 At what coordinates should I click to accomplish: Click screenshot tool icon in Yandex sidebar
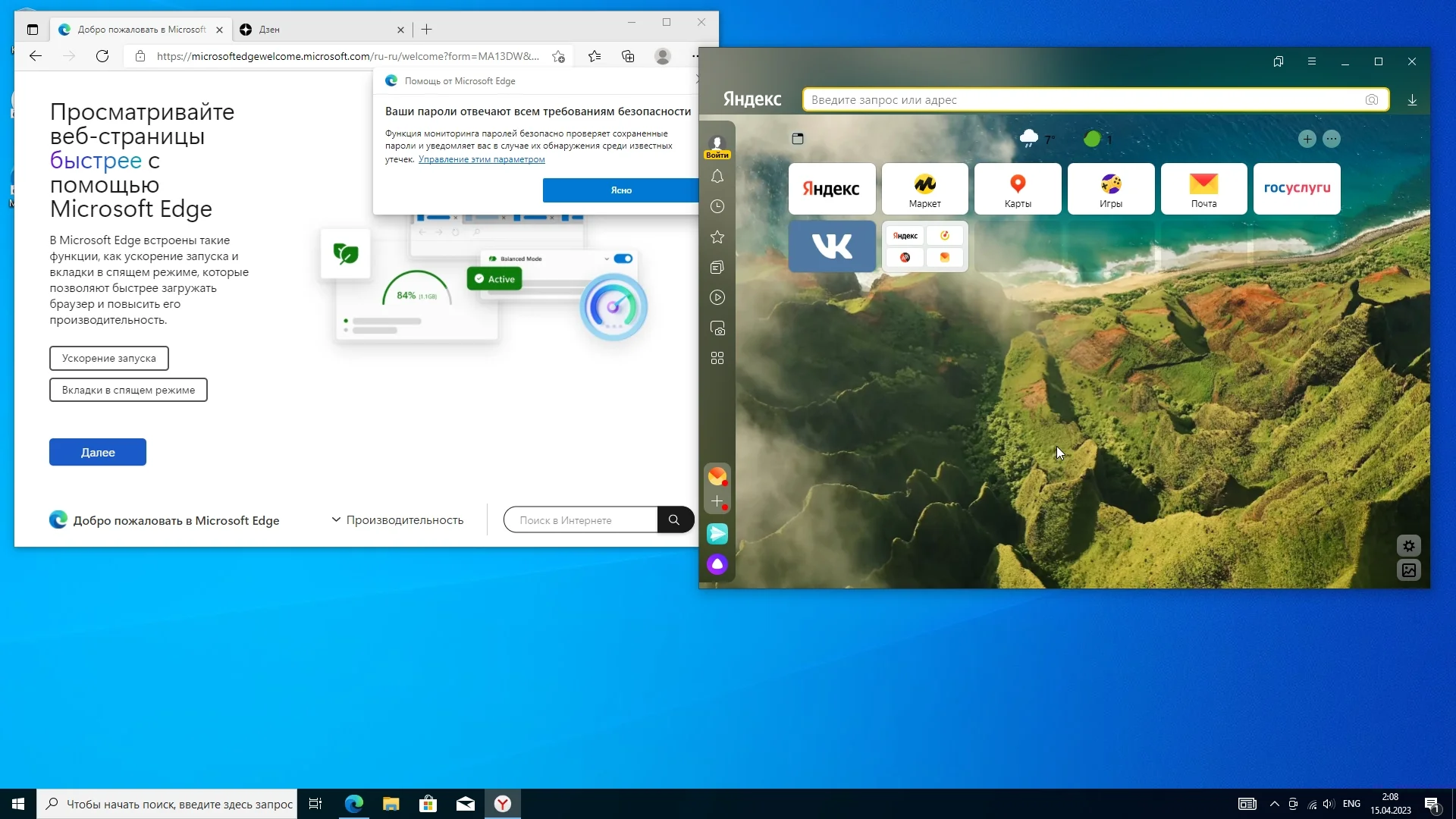717,328
